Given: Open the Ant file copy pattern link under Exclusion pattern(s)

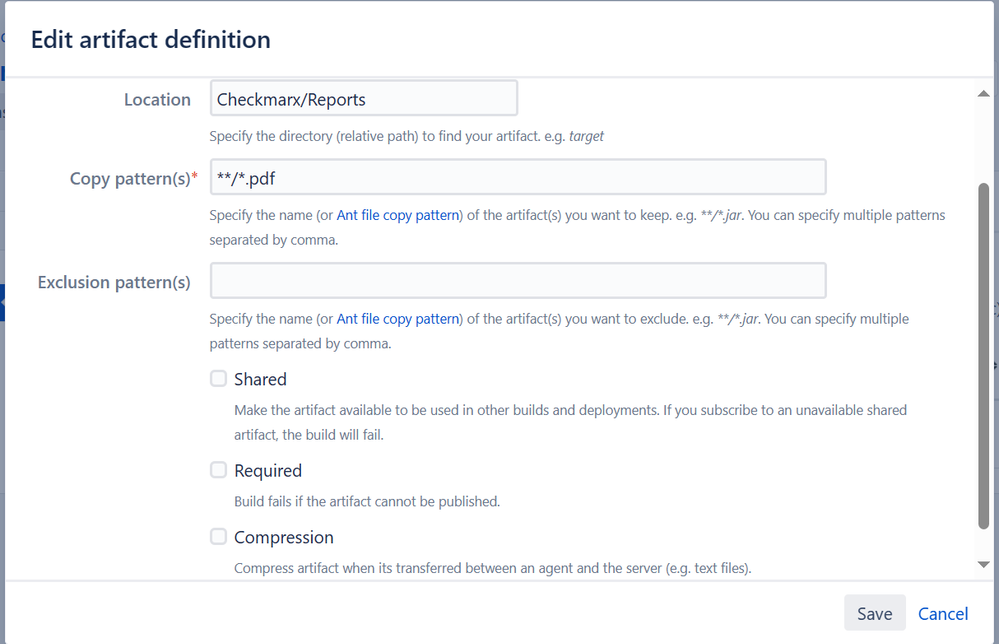Looking at the screenshot, I should click(398, 319).
